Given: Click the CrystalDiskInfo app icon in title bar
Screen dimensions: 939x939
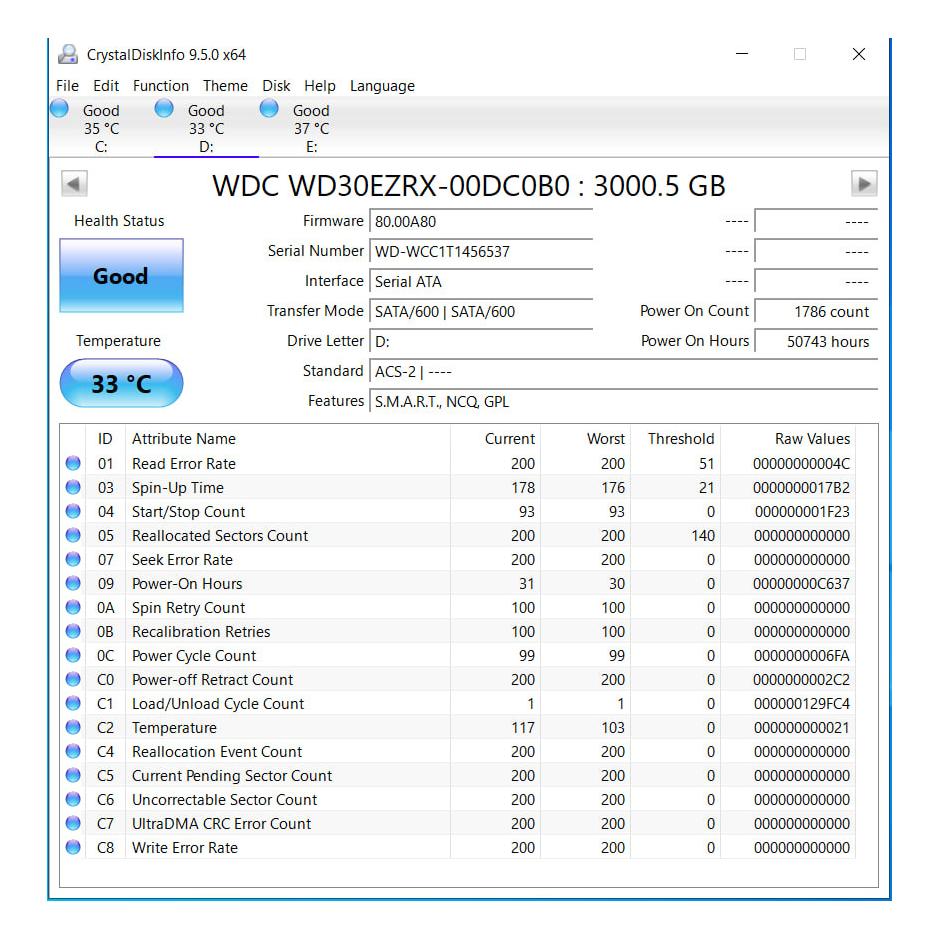Looking at the screenshot, I should [68, 55].
